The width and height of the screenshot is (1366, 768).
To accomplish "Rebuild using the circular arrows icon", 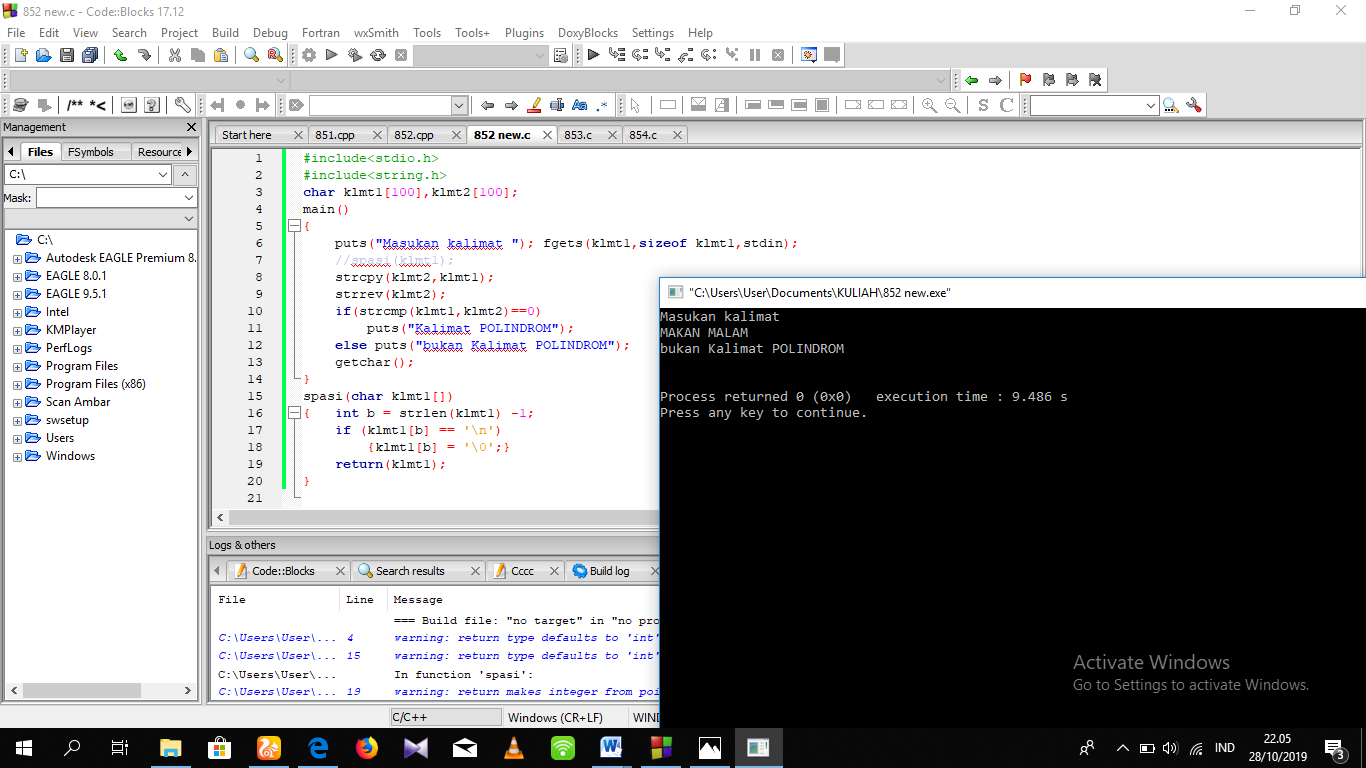I will click(x=378, y=55).
